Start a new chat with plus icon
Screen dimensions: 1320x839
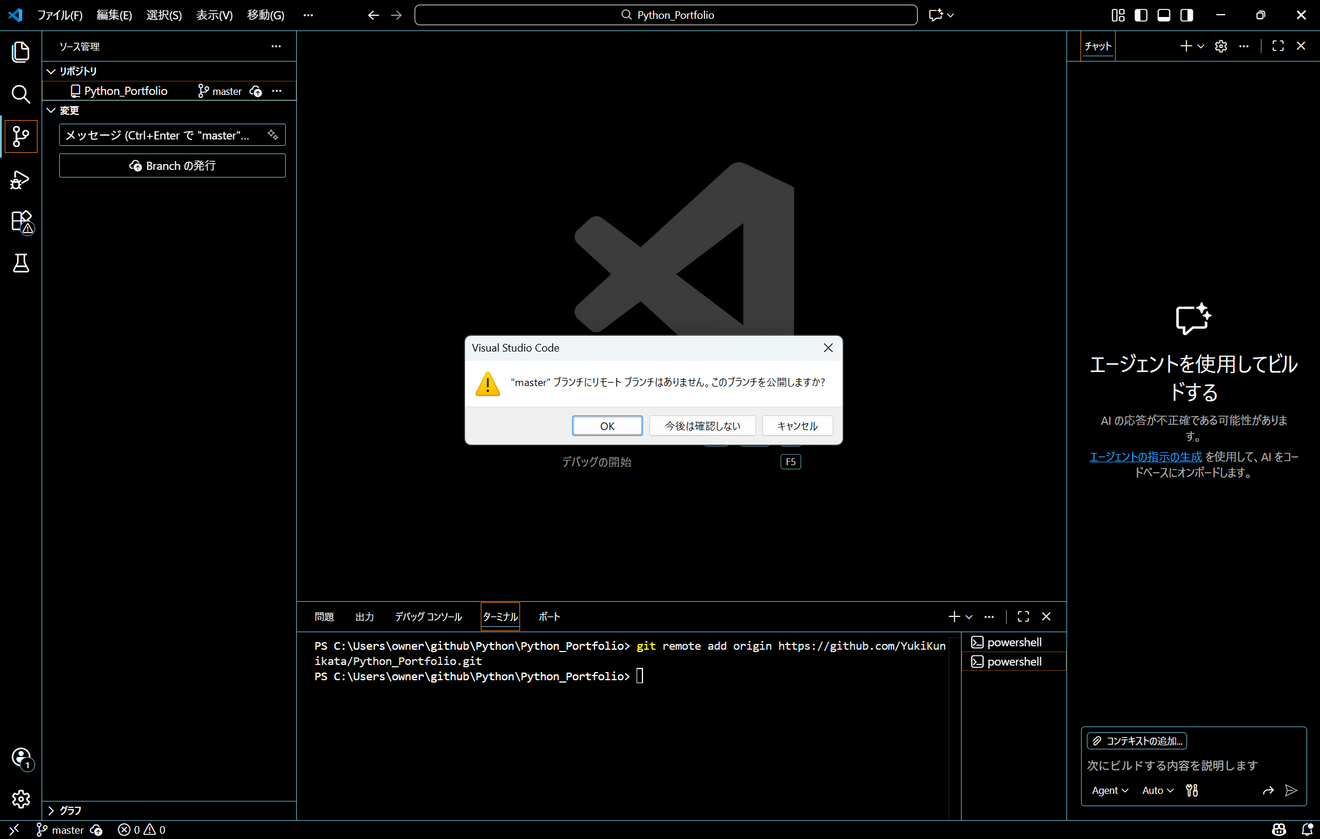click(x=1186, y=46)
